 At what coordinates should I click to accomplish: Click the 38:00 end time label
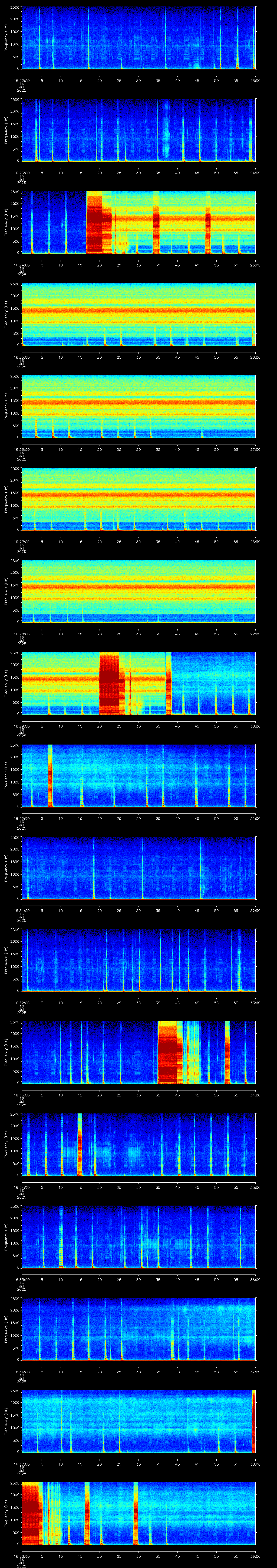(256, 1464)
